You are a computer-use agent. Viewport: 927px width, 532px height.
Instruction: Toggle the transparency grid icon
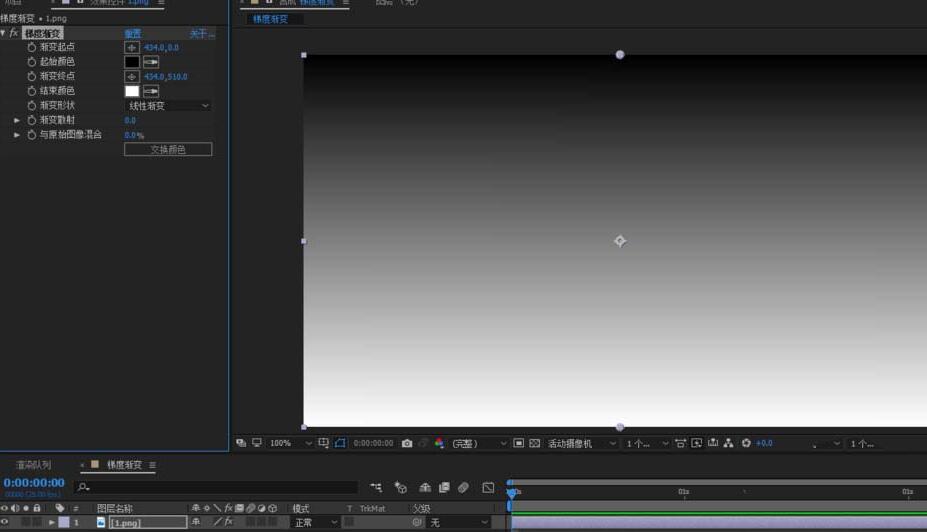point(534,443)
